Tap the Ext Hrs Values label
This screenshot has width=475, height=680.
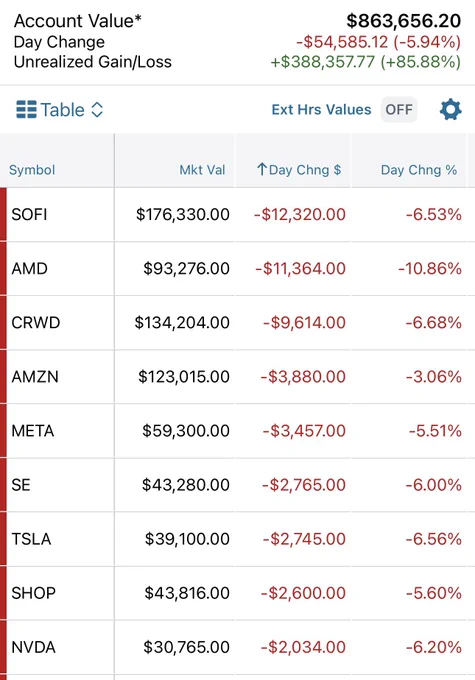pyautogui.click(x=321, y=110)
